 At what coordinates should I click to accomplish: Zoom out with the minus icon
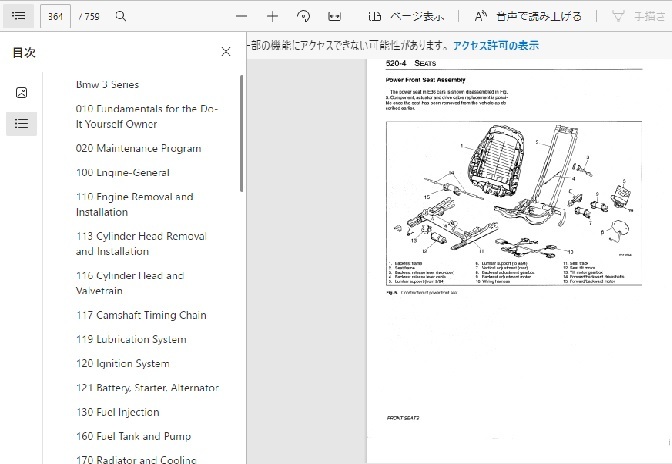pyautogui.click(x=242, y=17)
